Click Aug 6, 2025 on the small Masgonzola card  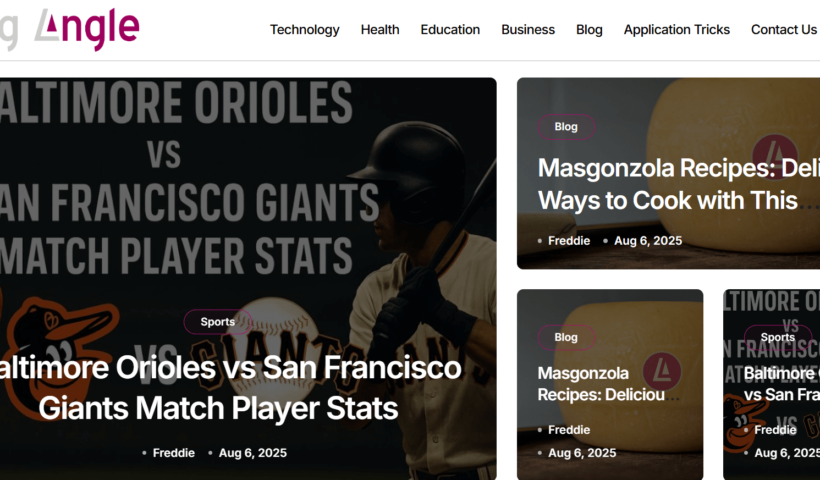582,453
